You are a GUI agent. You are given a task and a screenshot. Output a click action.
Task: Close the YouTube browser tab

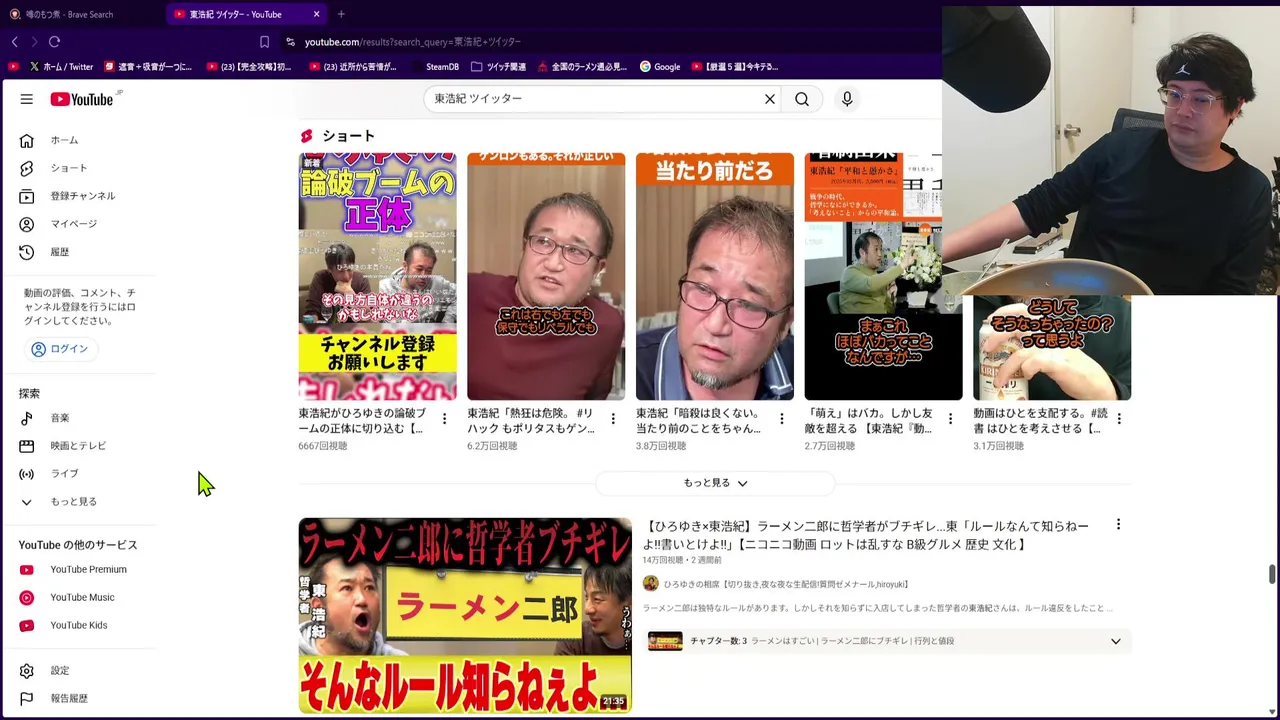point(316,14)
